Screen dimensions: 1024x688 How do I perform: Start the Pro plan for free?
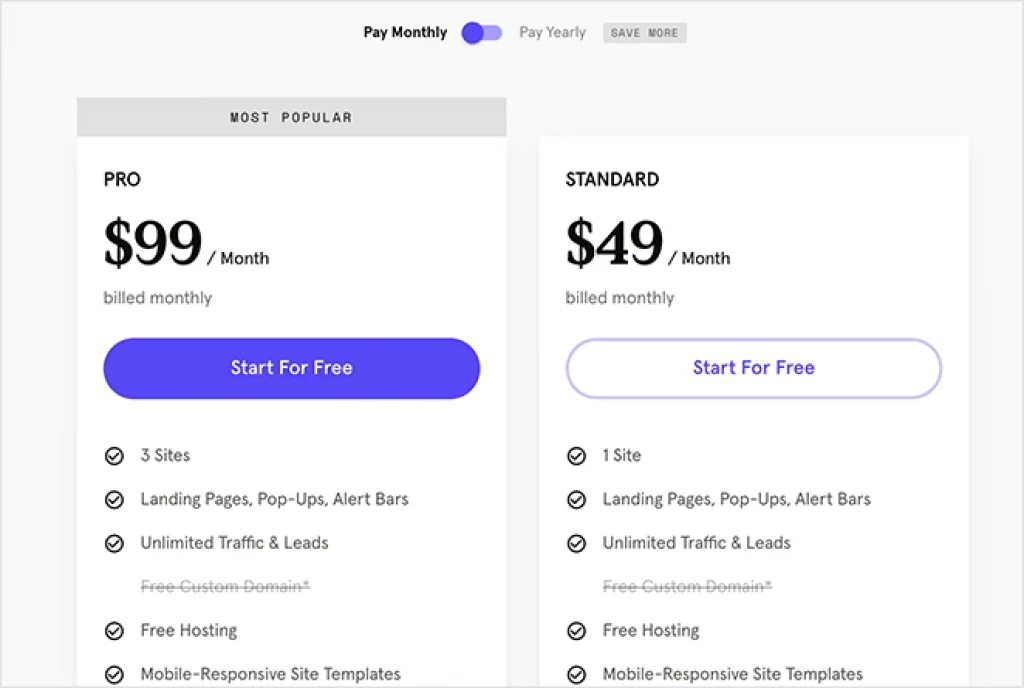click(x=291, y=368)
